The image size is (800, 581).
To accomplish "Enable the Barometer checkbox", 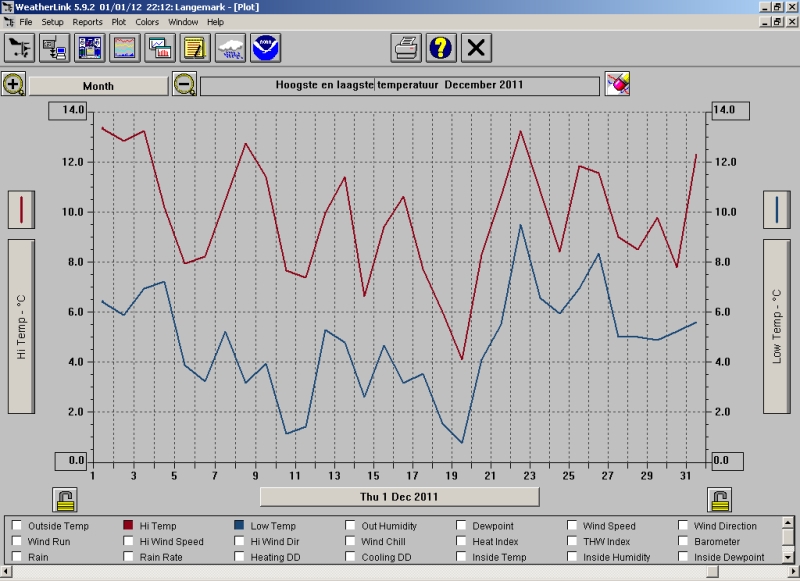I will point(683,541).
